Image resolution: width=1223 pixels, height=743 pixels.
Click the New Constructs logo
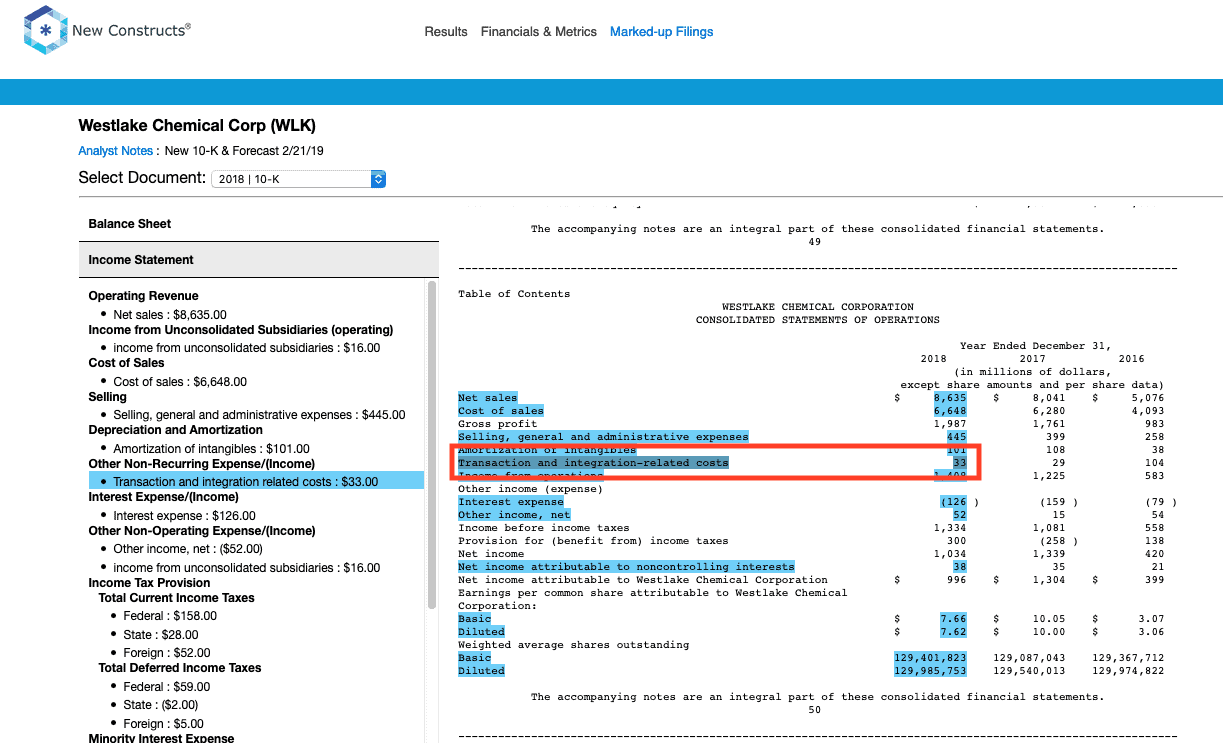point(106,31)
